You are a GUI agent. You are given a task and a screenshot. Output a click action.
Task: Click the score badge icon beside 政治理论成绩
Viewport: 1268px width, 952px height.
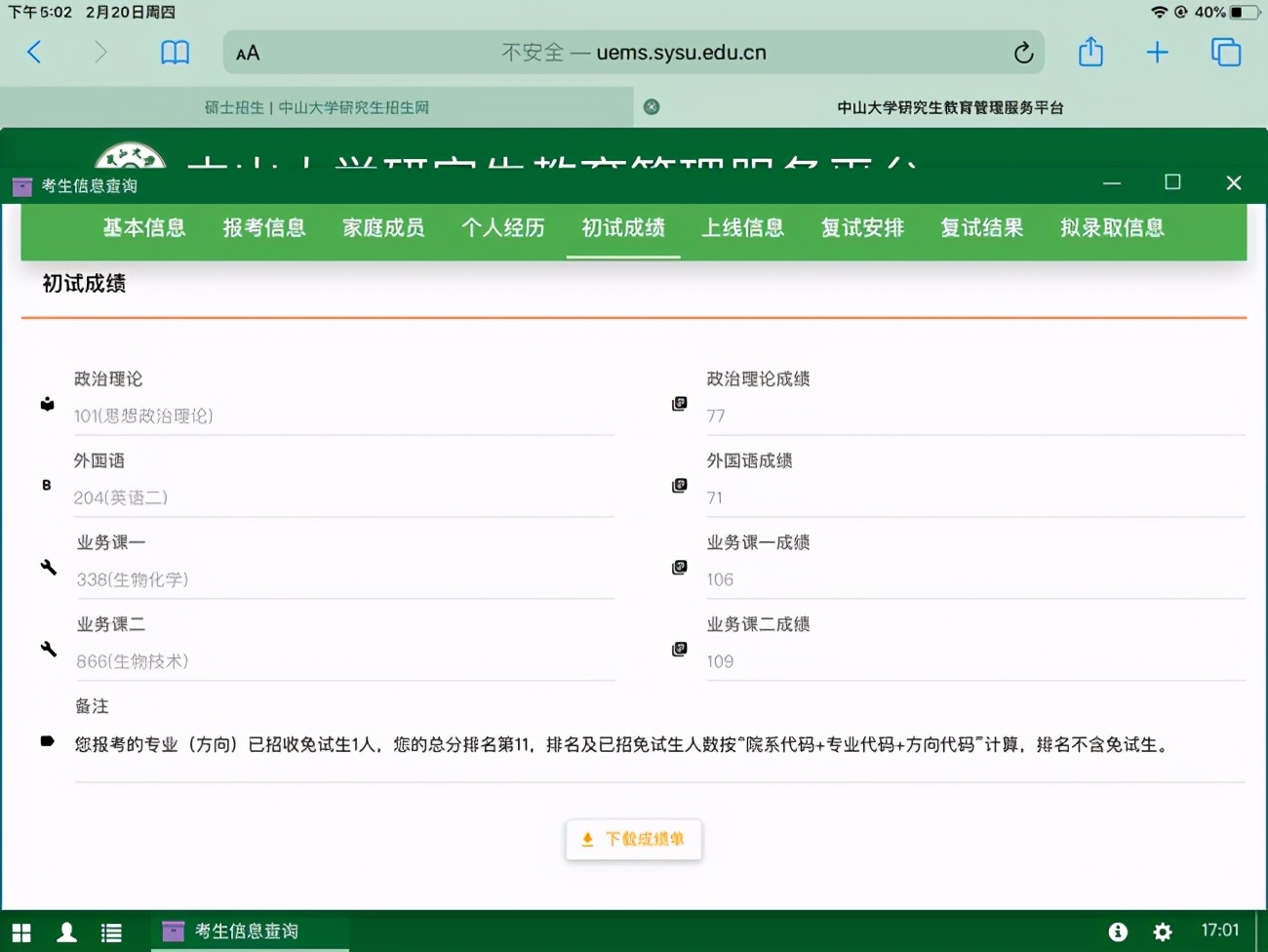point(680,404)
